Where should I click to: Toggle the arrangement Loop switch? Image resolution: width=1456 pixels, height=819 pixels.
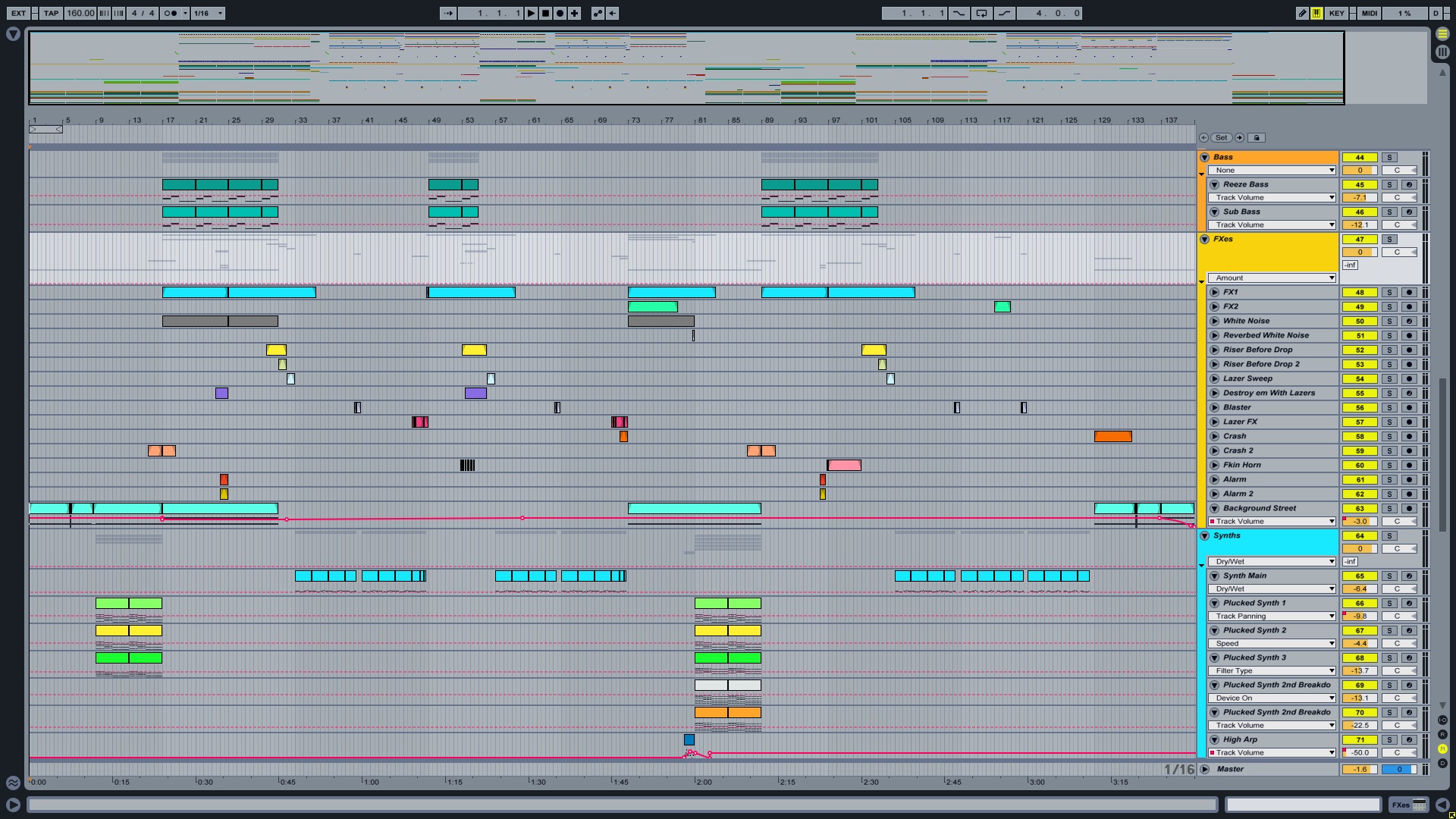tap(981, 13)
